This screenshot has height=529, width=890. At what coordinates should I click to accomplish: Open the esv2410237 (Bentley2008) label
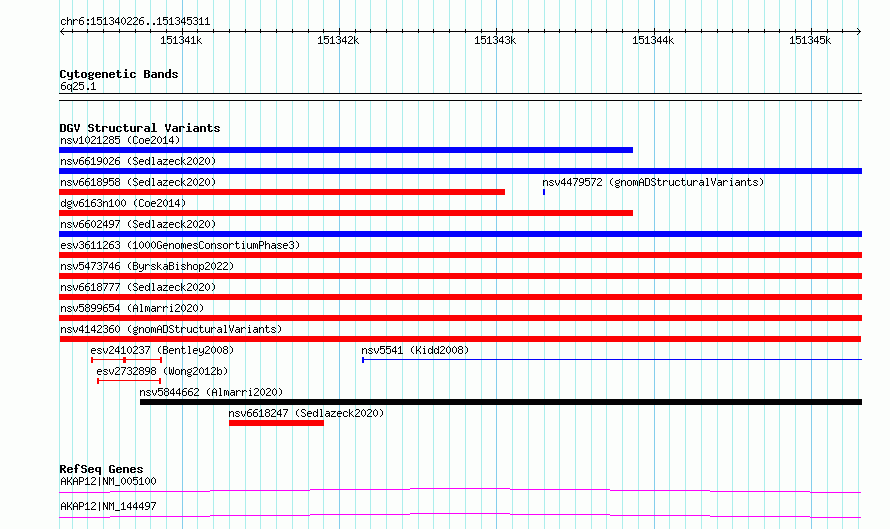coord(162,350)
